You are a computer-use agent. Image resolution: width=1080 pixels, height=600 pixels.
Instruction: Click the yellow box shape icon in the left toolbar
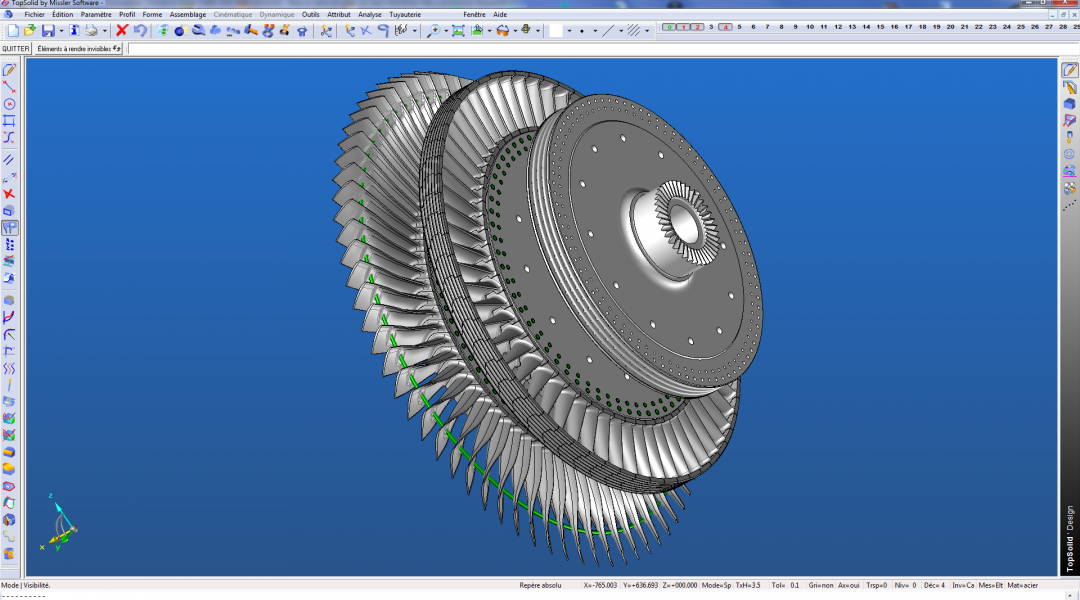click(x=10, y=469)
